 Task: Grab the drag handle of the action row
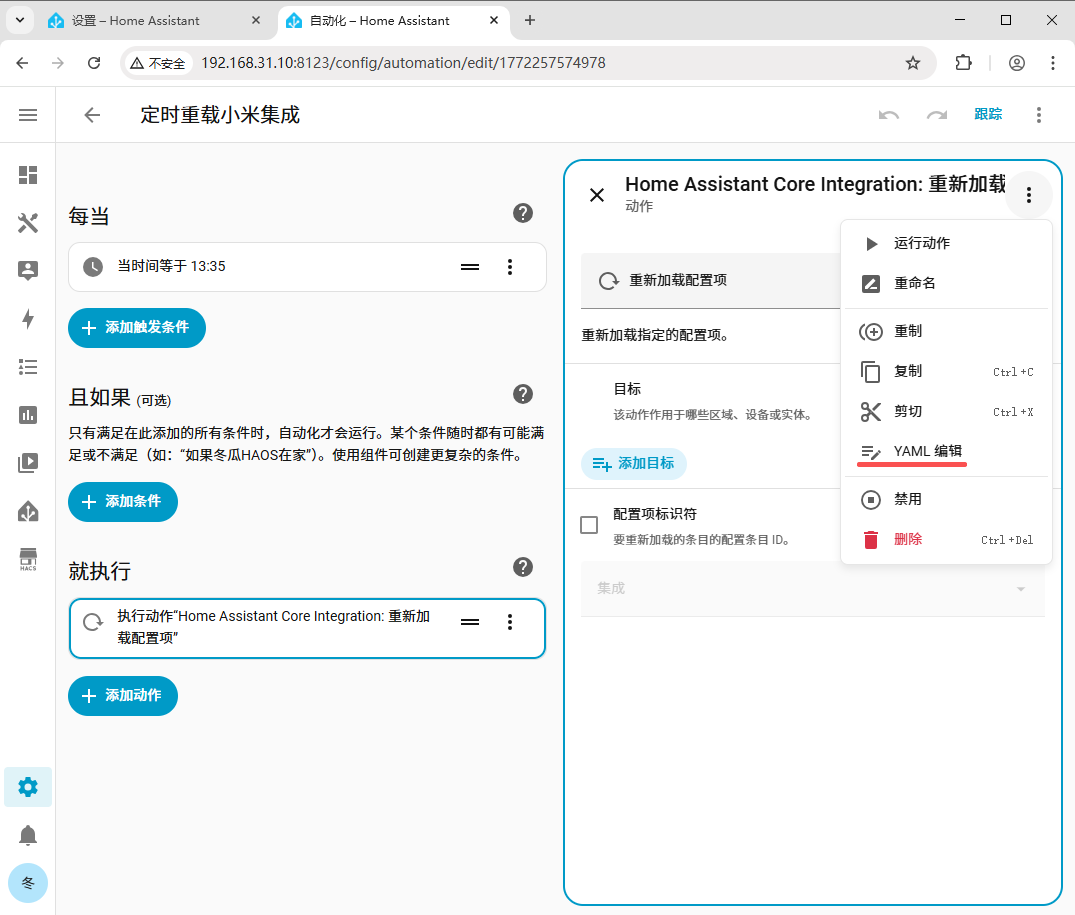click(470, 622)
